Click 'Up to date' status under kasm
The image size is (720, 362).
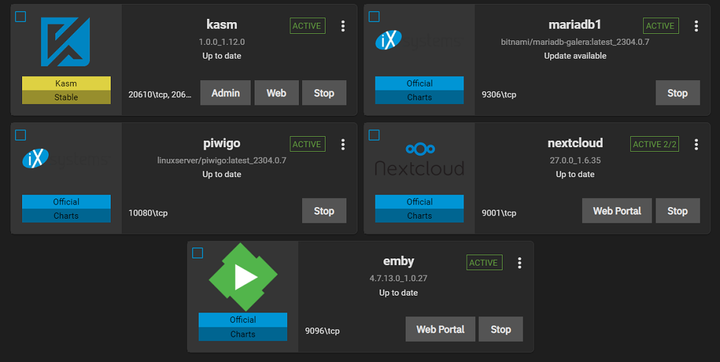[222, 56]
